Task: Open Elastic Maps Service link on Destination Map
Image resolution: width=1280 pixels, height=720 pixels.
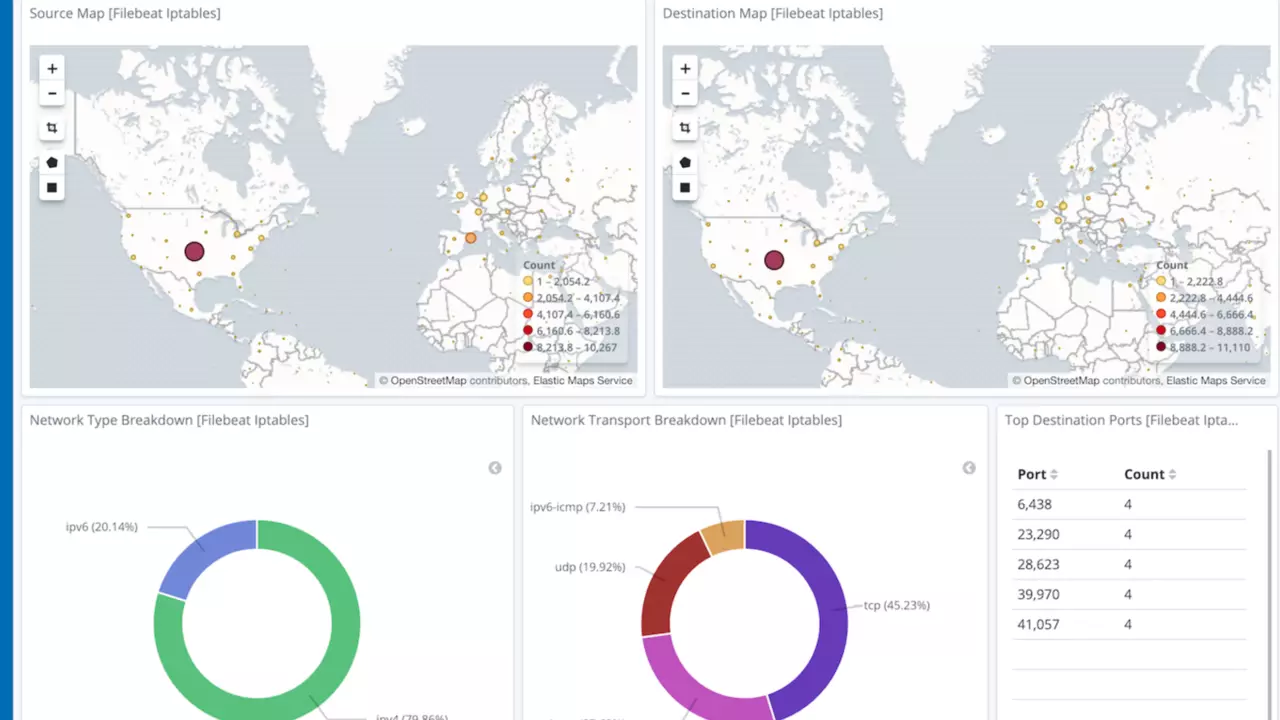Action: click(1215, 381)
